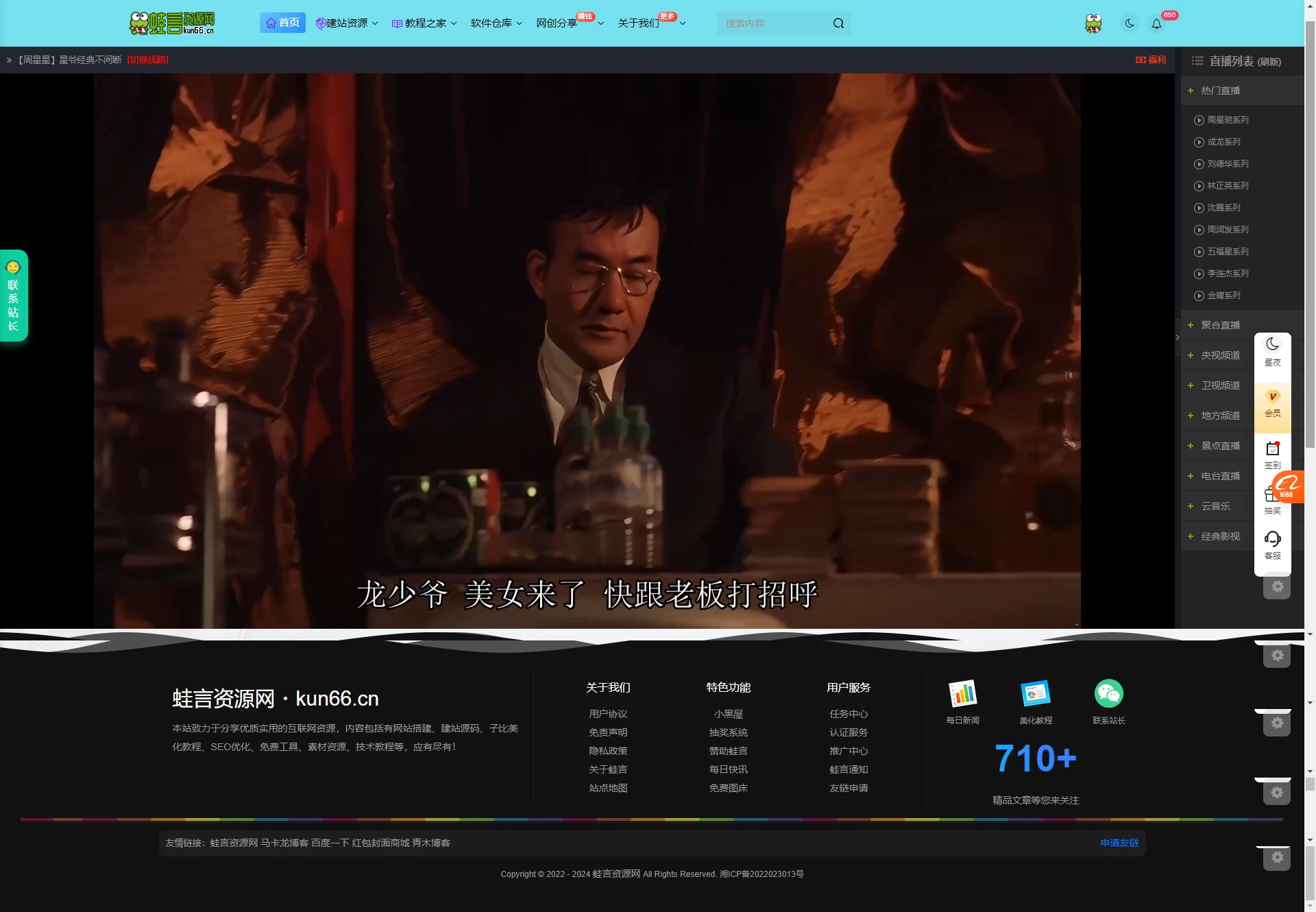Open the frog avatar profile icon

point(1093,23)
